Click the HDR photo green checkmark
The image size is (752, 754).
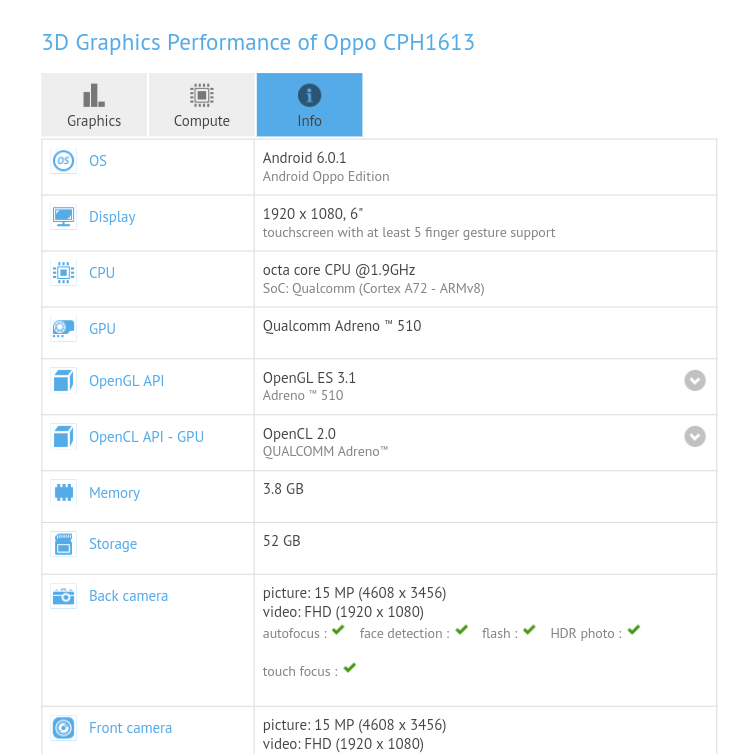(633, 631)
